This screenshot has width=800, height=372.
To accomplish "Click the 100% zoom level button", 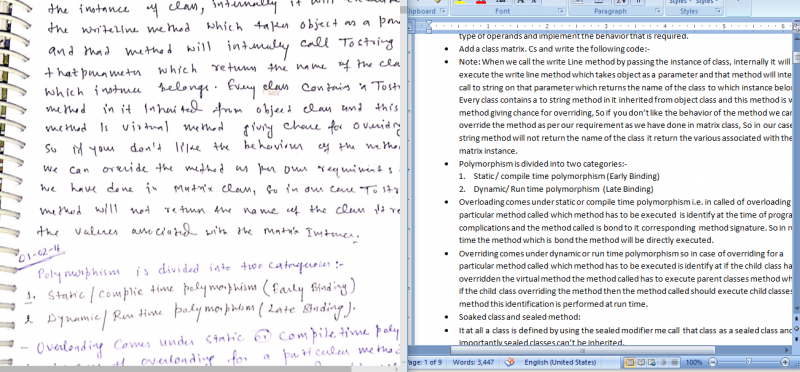I will point(694,362).
